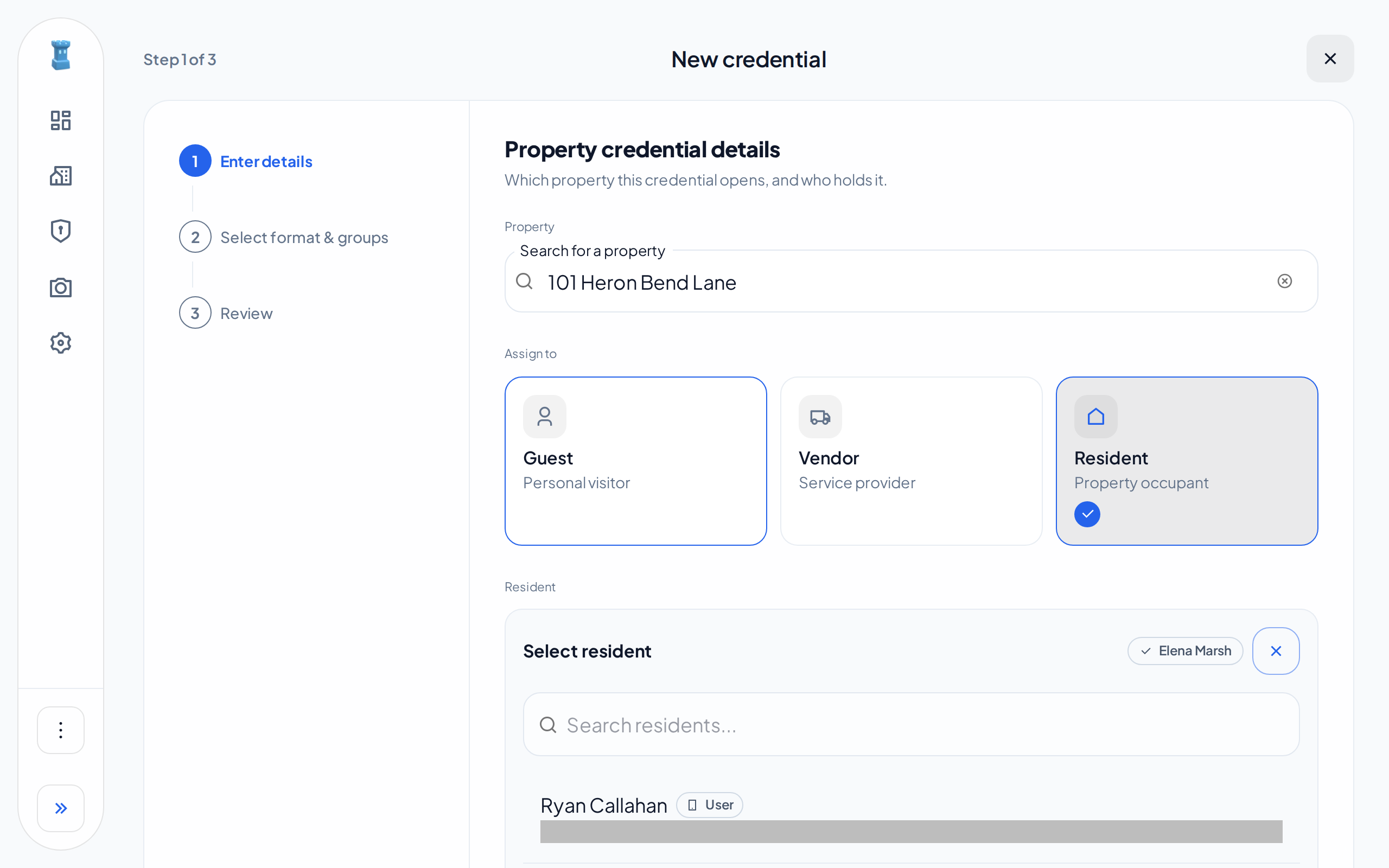Clear the property search field
Image resolution: width=1389 pixels, height=868 pixels.
point(1284,282)
